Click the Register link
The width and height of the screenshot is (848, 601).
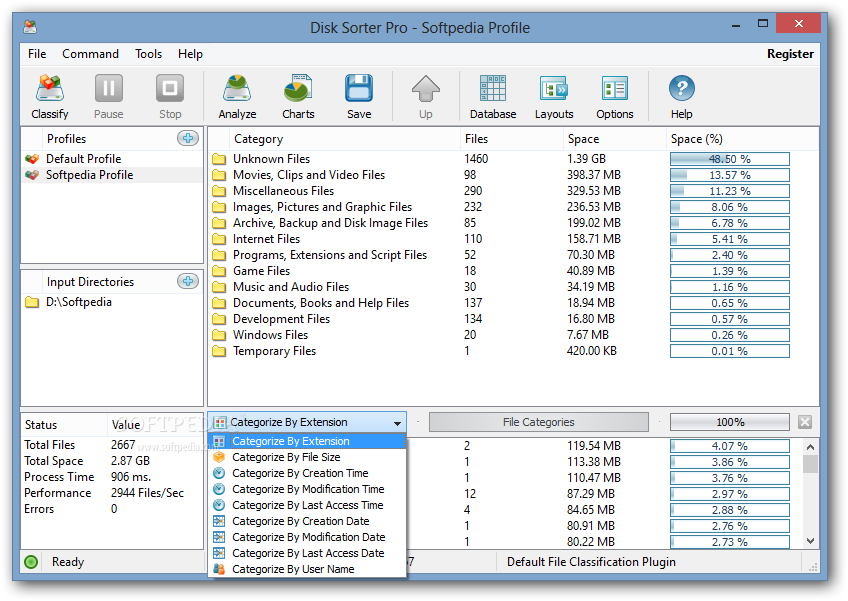click(x=790, y=54)
